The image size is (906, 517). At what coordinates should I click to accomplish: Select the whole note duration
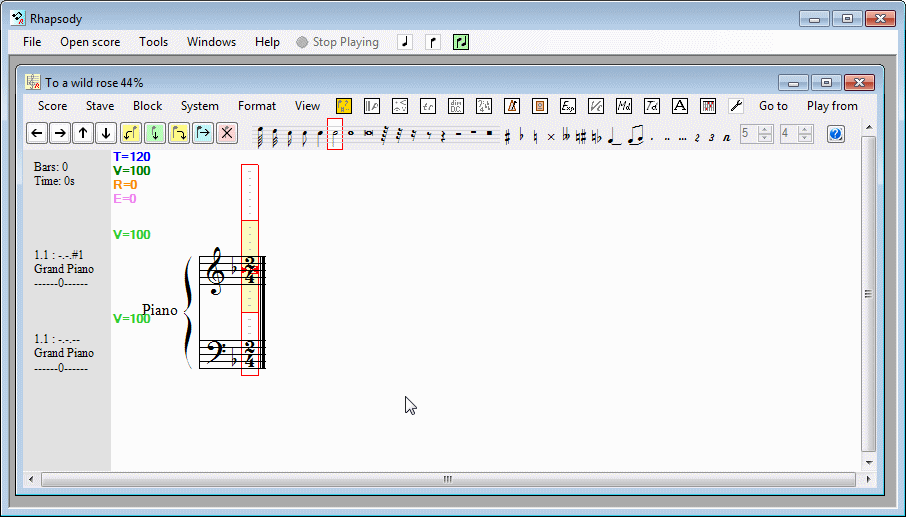[351, 133]
